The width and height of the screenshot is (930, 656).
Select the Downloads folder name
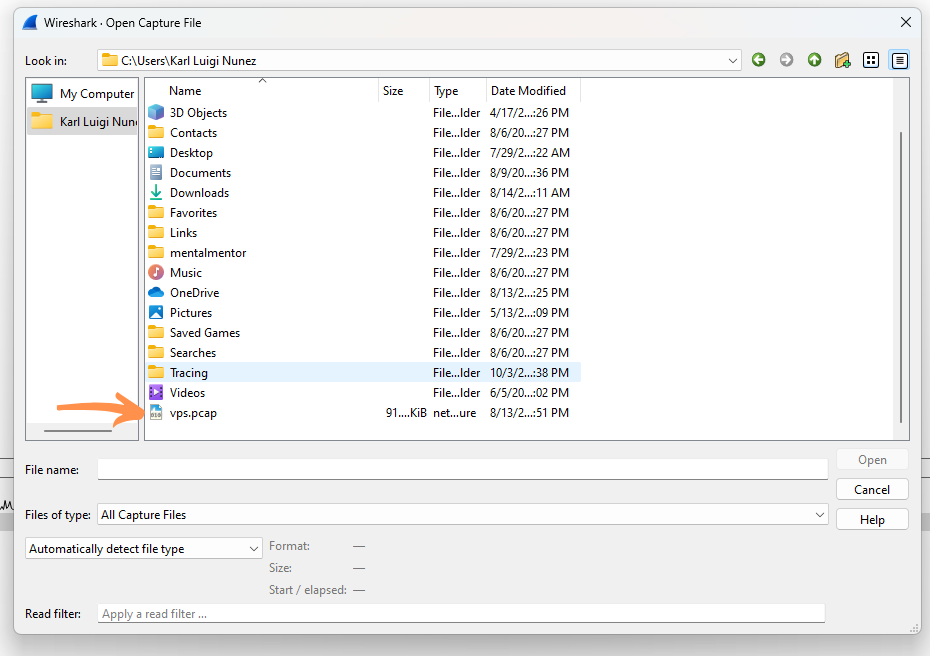(x=199, y=193)
